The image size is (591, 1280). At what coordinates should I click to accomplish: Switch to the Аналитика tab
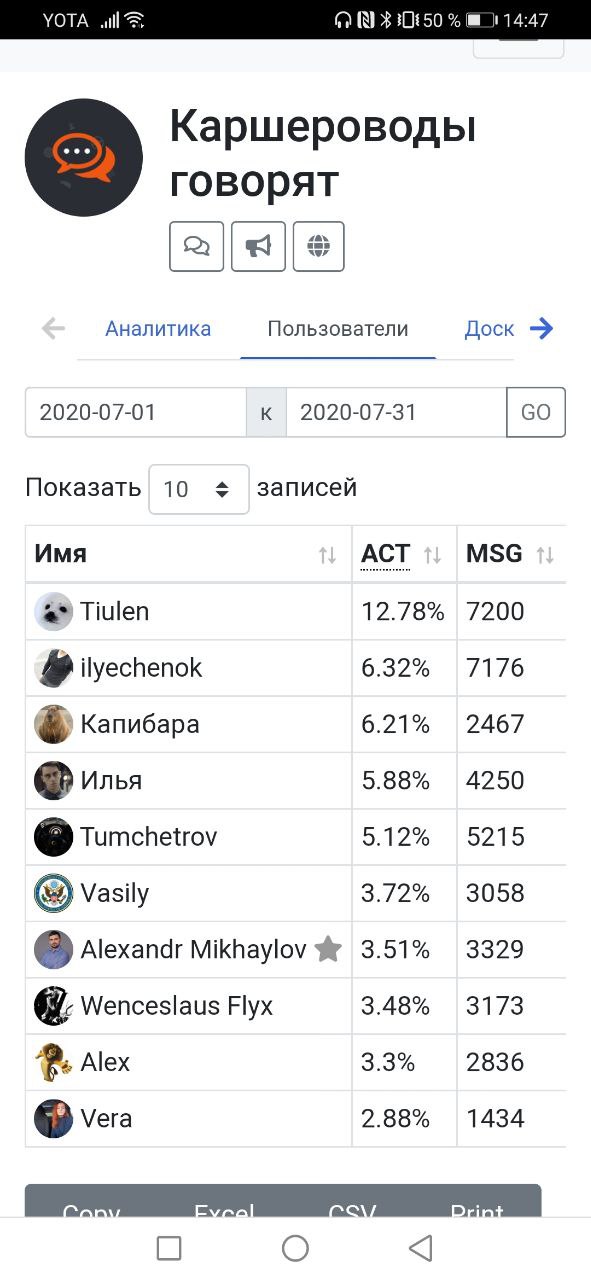158,329
